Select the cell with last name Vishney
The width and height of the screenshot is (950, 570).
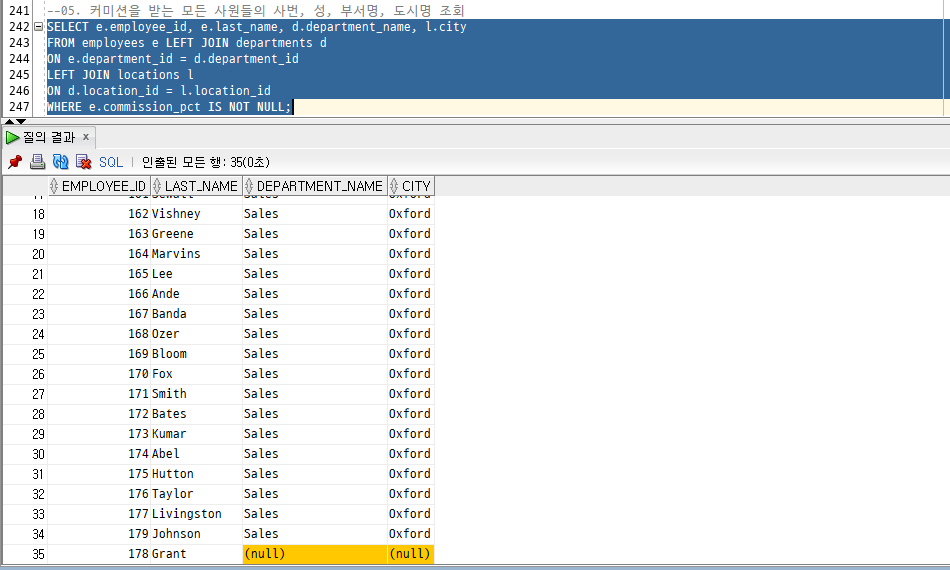(x=196, y=214)
